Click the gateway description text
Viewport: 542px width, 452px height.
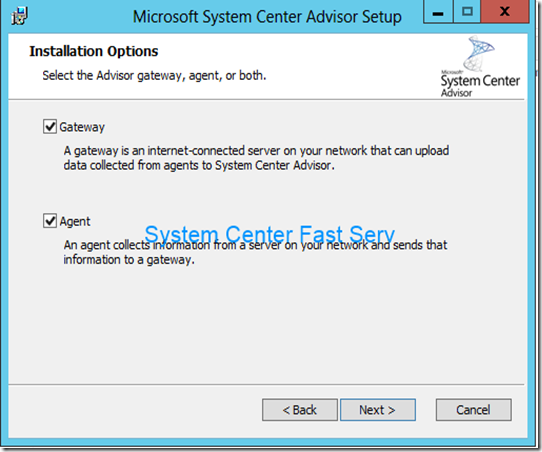(x=256, y=158)
